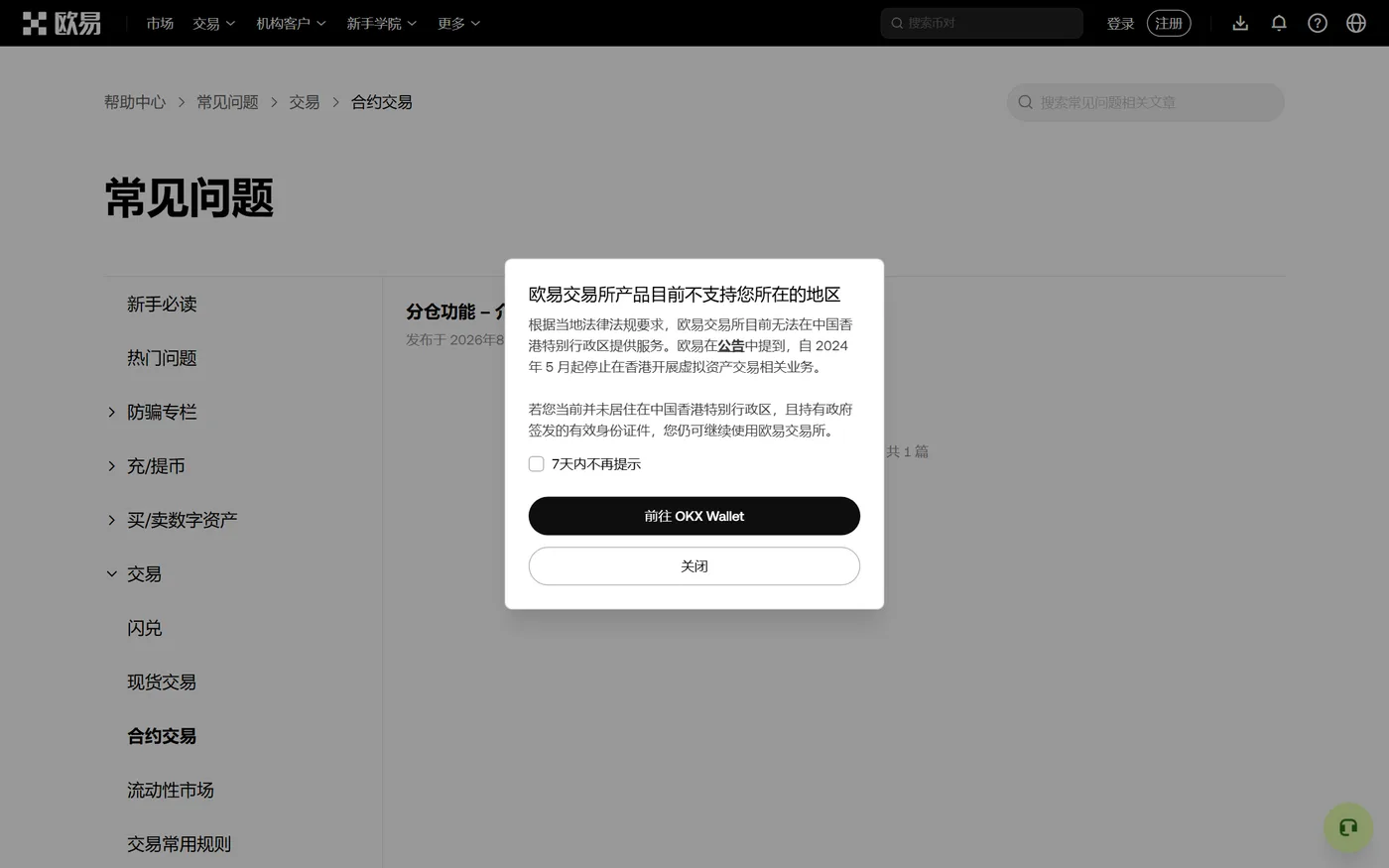Click 合约交易 breadcrumb
1389x868 pixels.
point(382,102)
